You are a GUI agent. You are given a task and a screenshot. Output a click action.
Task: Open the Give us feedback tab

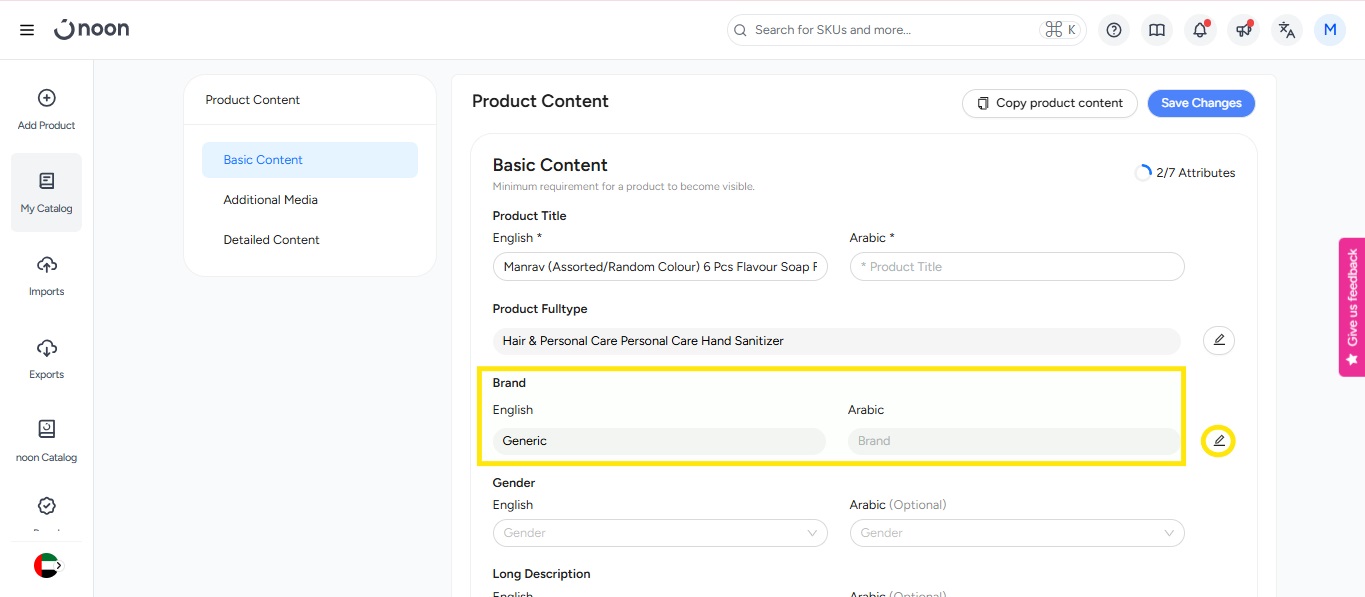point(1352,306)
